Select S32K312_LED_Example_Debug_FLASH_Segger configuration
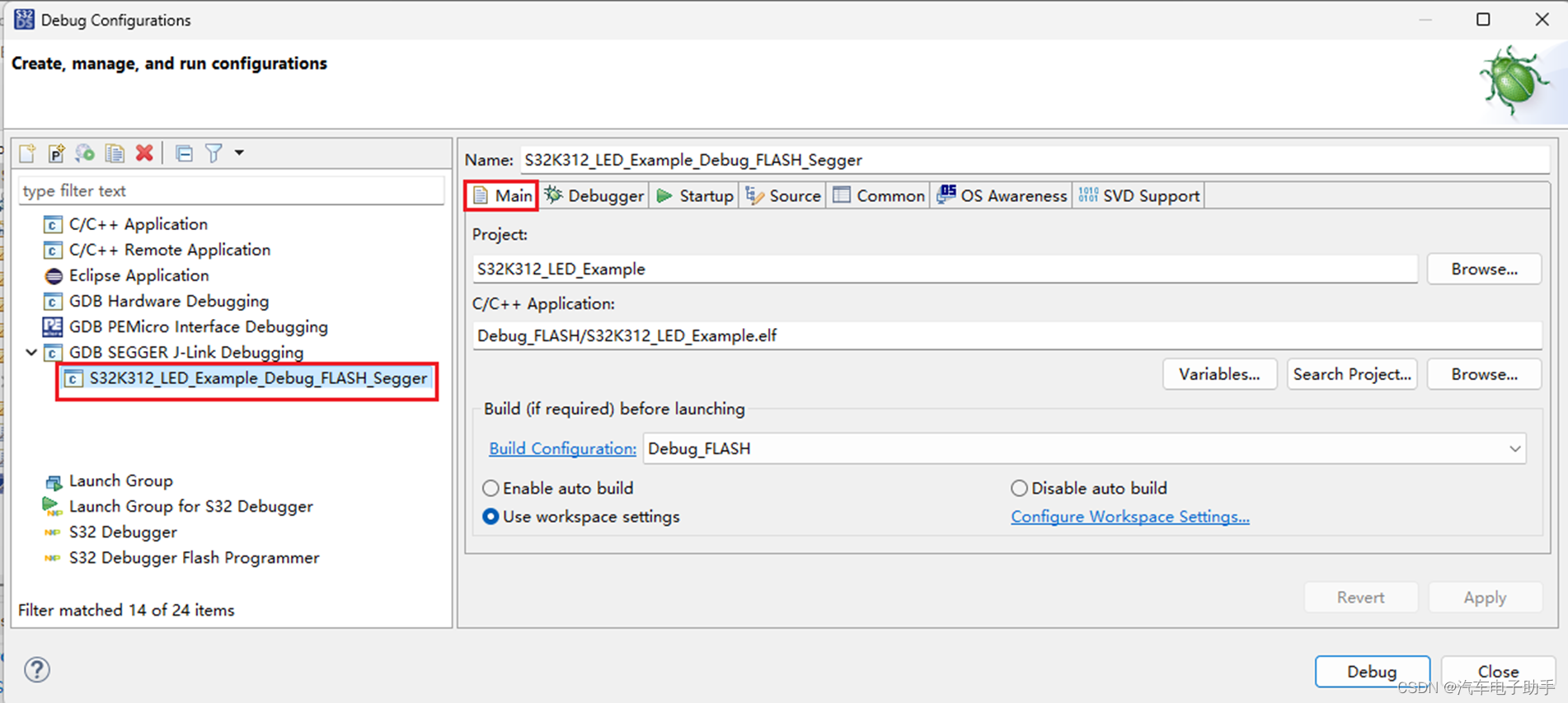 (257, 378)
